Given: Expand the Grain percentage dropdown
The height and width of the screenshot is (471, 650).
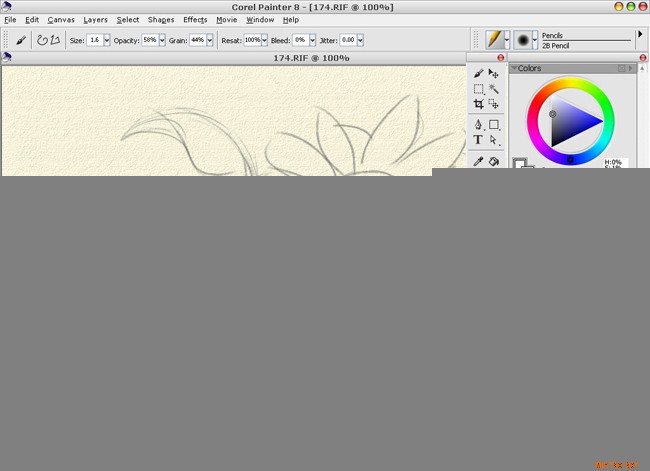Looking at the screenshot, I should click(210, 40).
